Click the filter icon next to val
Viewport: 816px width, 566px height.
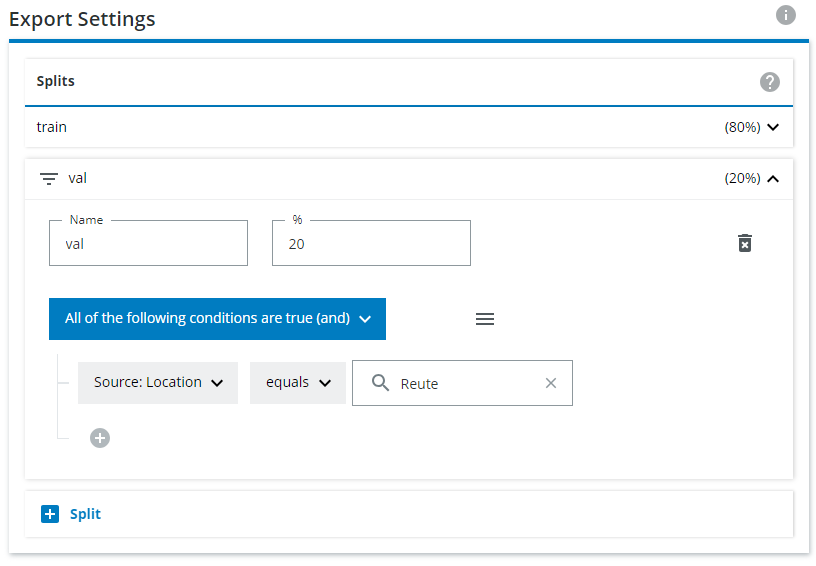(x=48, y=179)
